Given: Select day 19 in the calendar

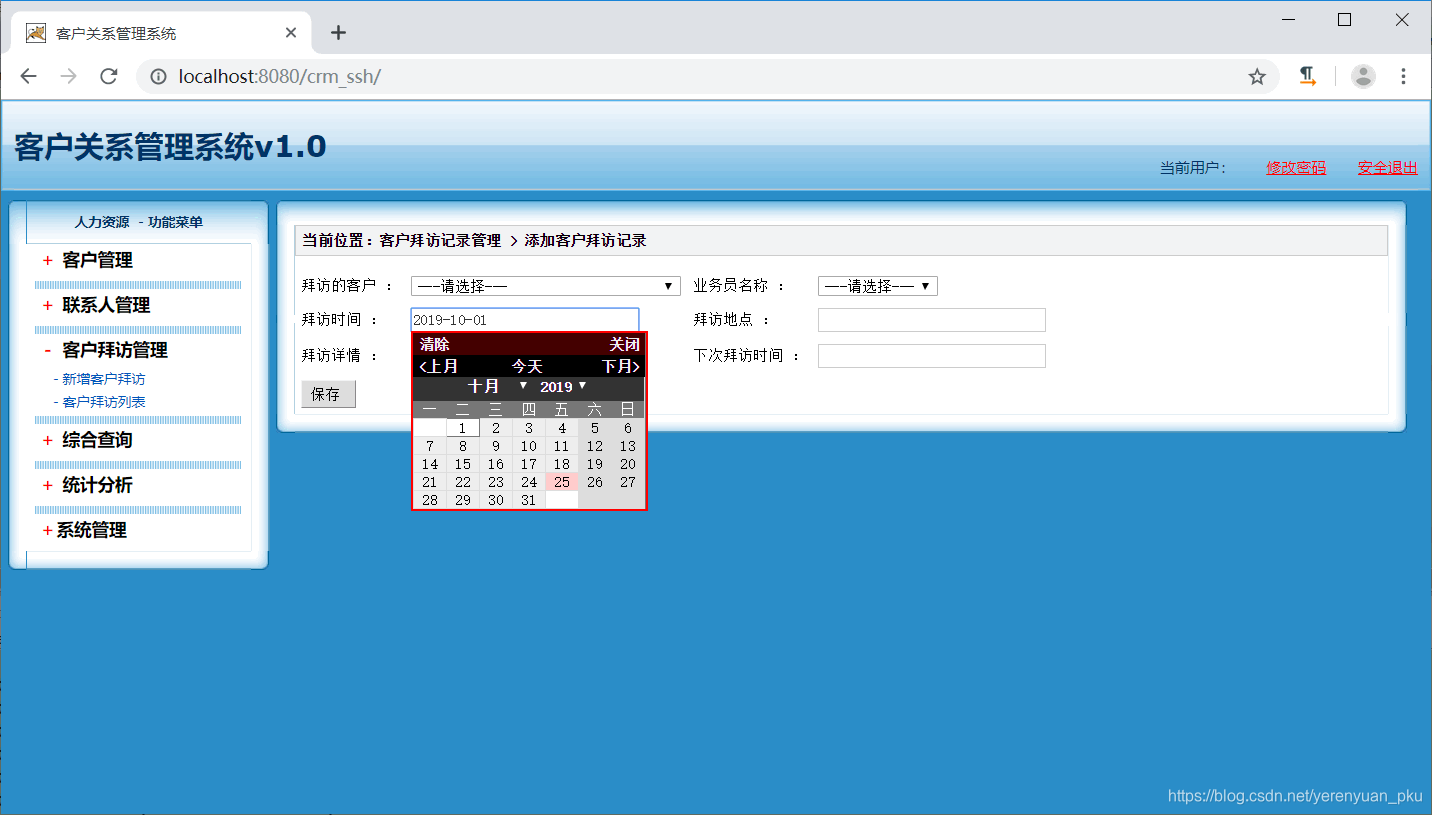Looking at the screenshot, I should pyautogui.click(x=595, y=464).
